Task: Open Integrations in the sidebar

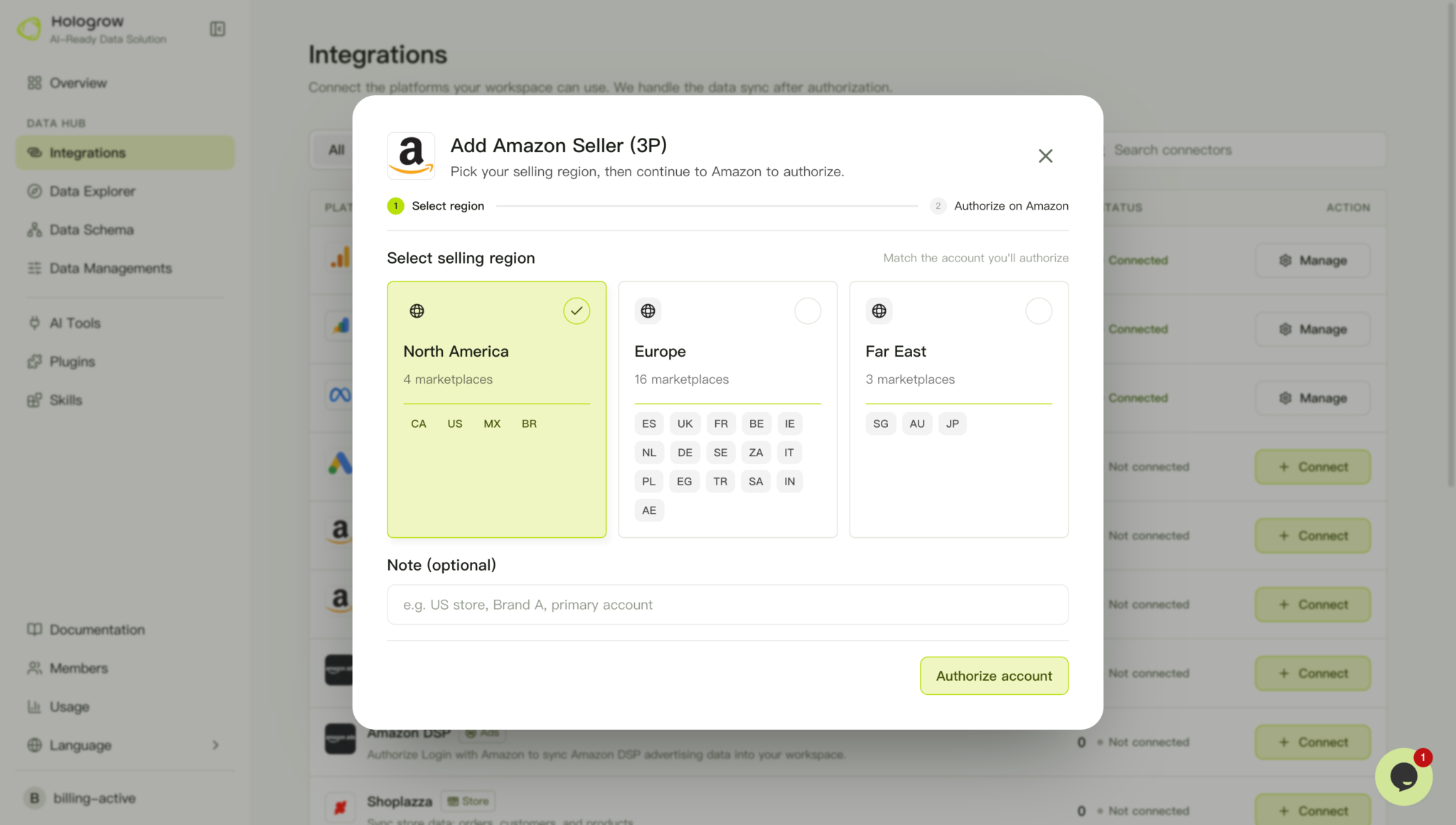Action: 125,153
